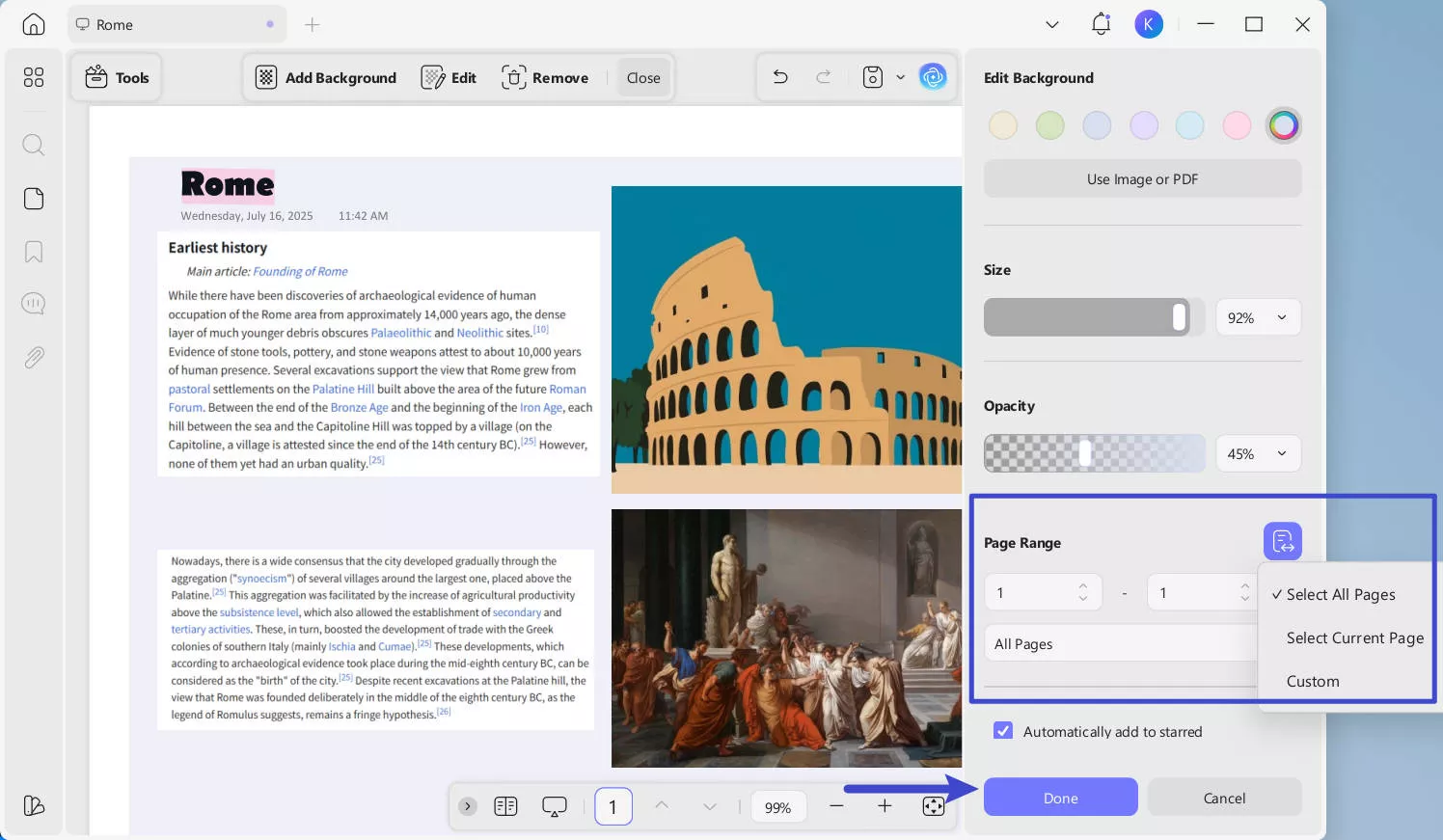Screen dimensions: 1443x840
Task: Add a new tab with plus button
Action: click(x=312, y=24)
